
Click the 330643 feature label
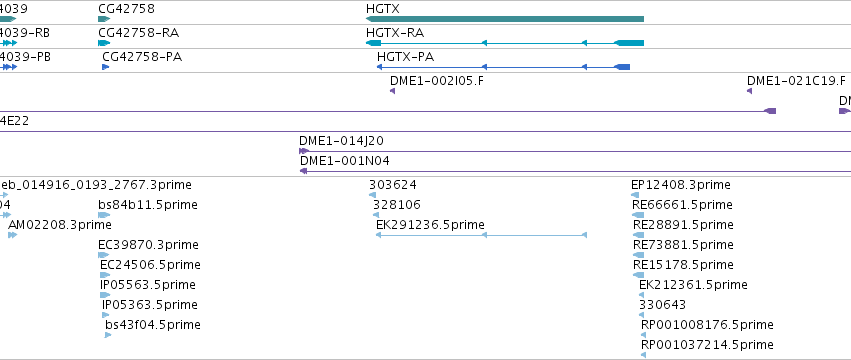click(x=663, y=304)
